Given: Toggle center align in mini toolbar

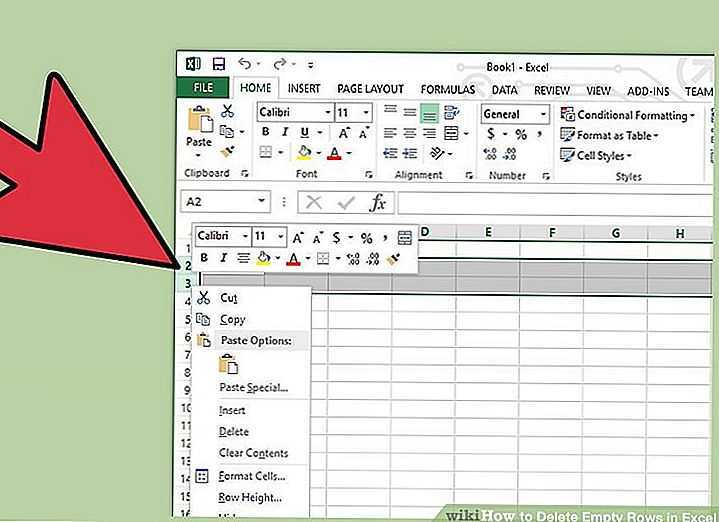Looking at the screenshot, I should tap(243, 258).
